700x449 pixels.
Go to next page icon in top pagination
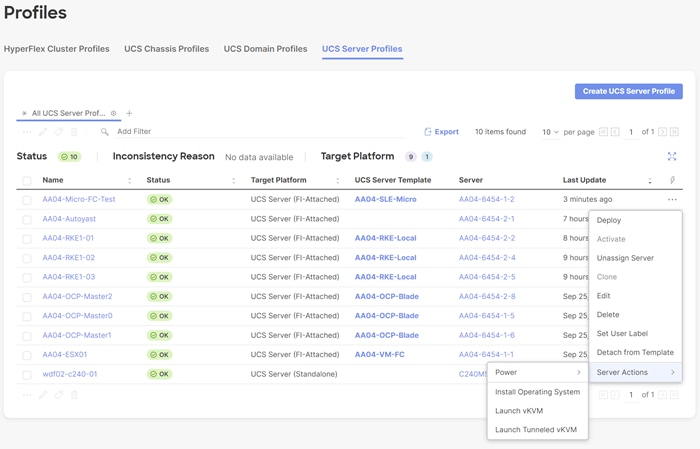(x=662, y=132)
